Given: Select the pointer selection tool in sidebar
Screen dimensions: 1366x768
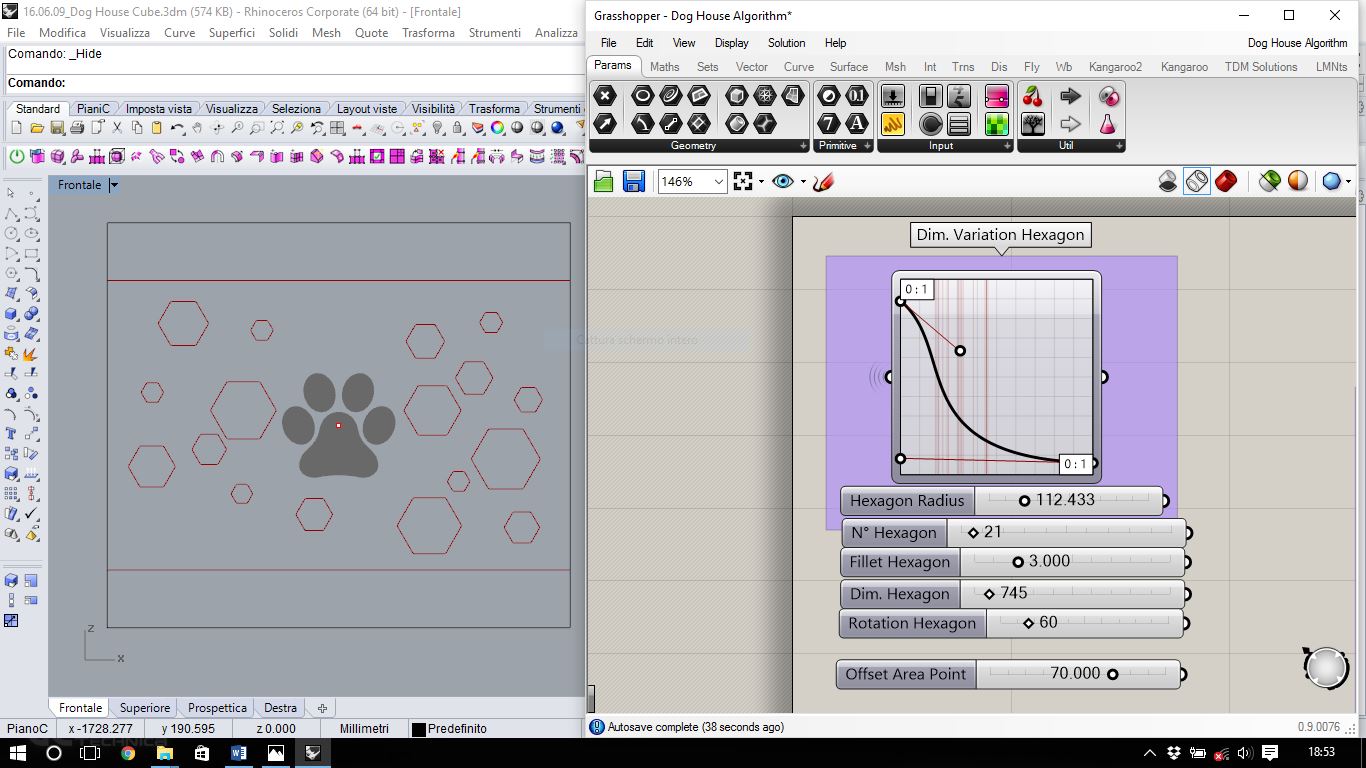Looking at the screenshot, I should coord(11,193).
